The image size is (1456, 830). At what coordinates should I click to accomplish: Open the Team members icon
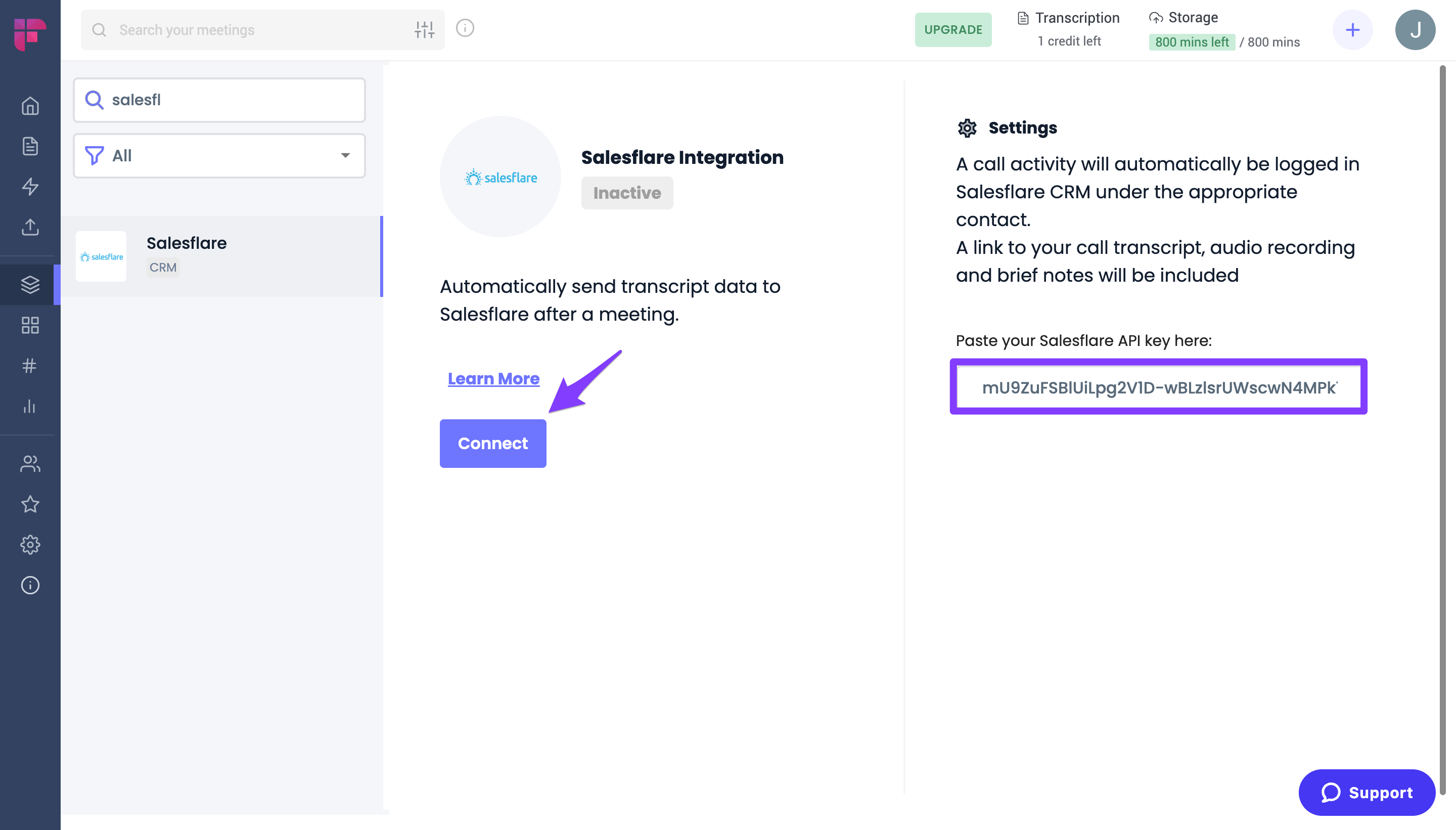click(30, 464)
